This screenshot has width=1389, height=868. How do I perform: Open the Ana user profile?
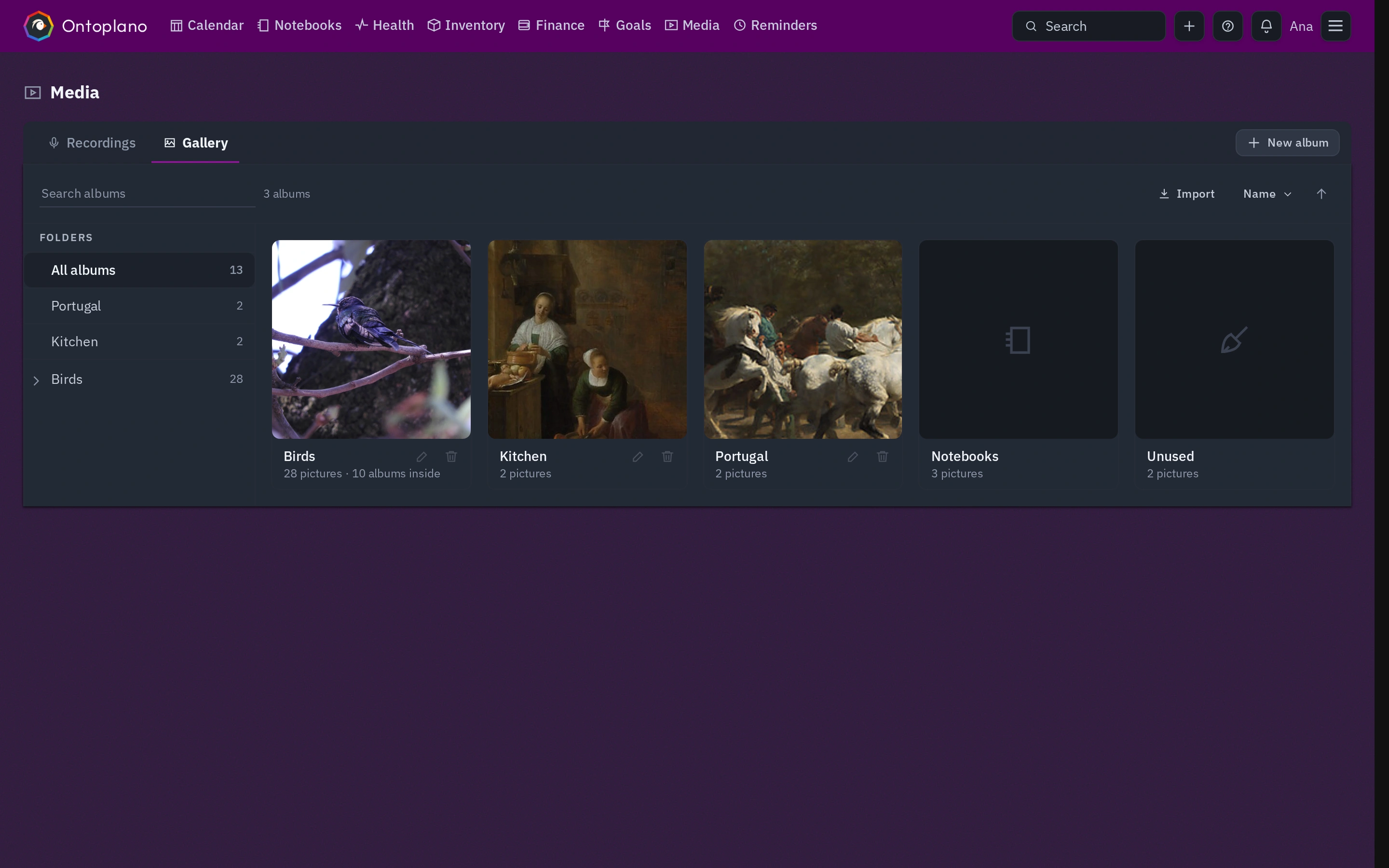[x=1301, y=27]
